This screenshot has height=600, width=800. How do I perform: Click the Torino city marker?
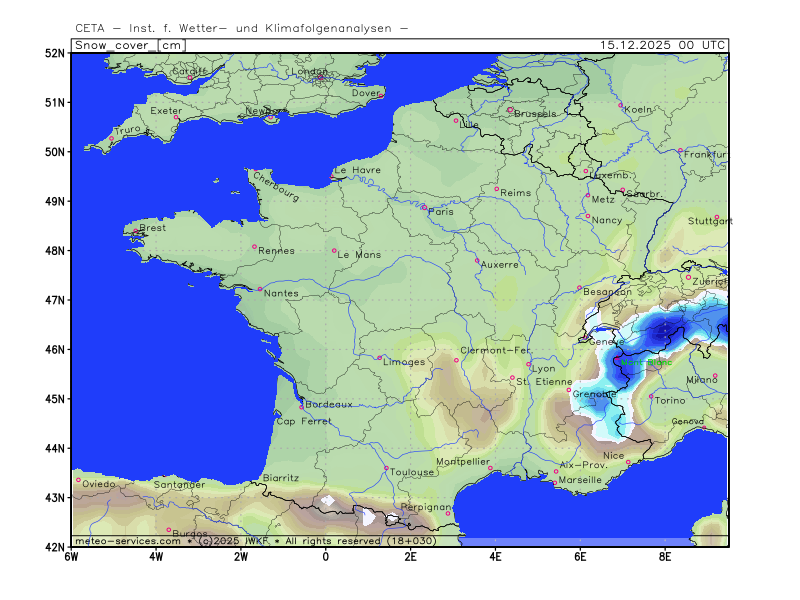tap(651, 396)
